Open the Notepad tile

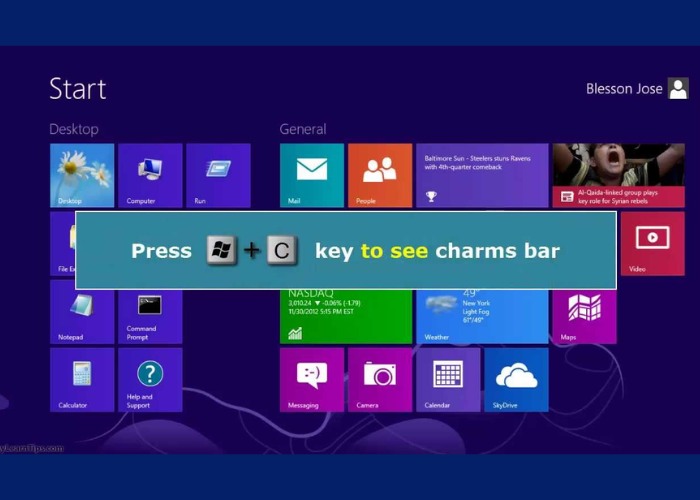82,312
